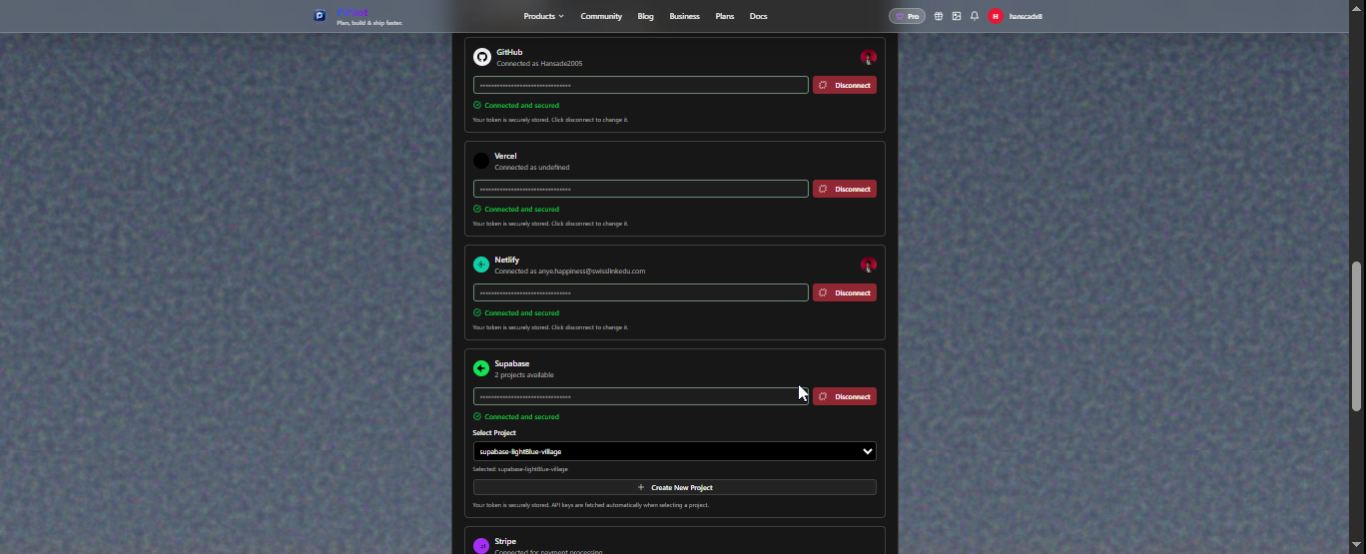Click '2 projects available' text
Screen dimensions: 1366x554
click(x=524, y=375)
